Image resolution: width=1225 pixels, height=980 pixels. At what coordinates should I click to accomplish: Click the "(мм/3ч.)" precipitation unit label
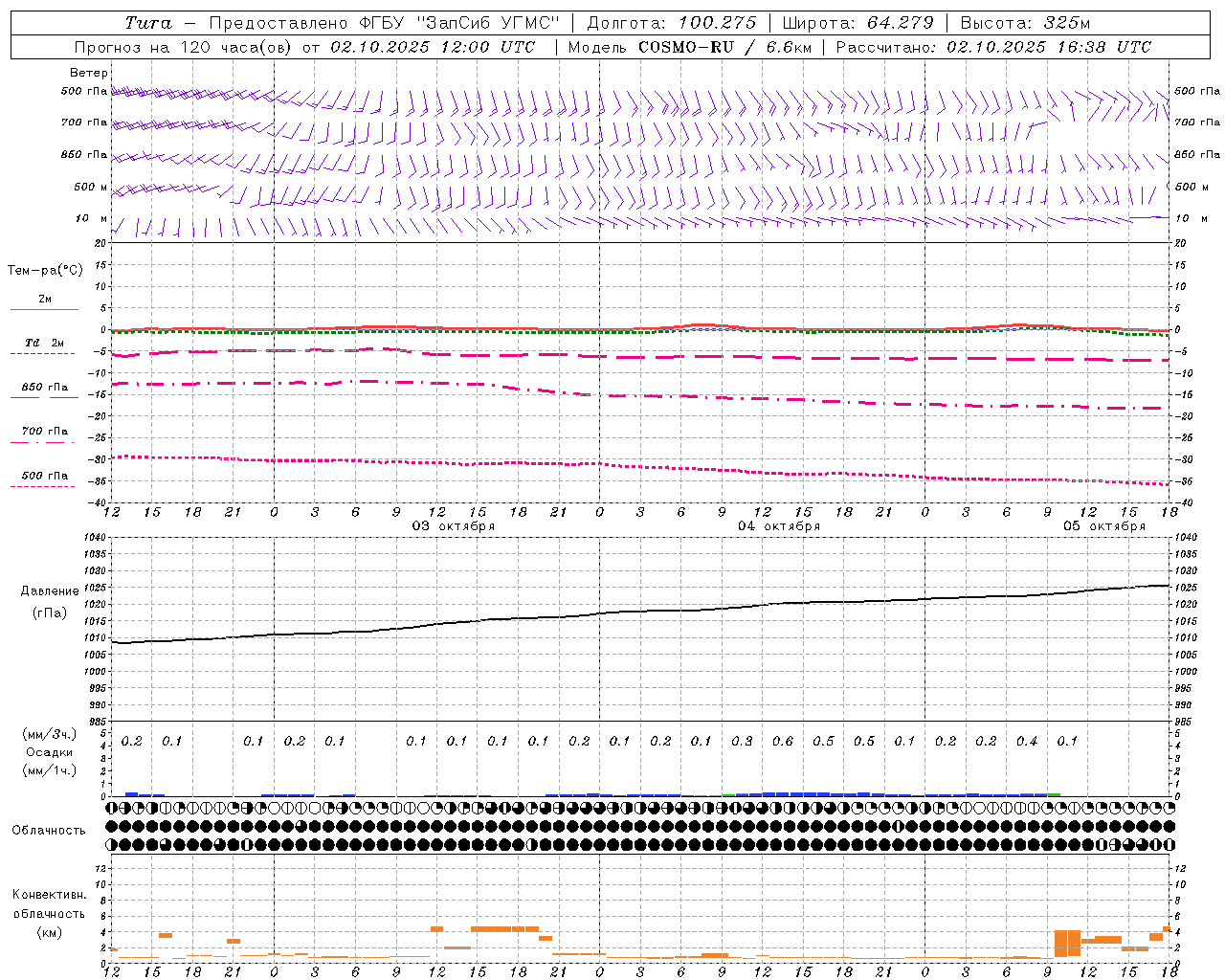coord(51,734)
